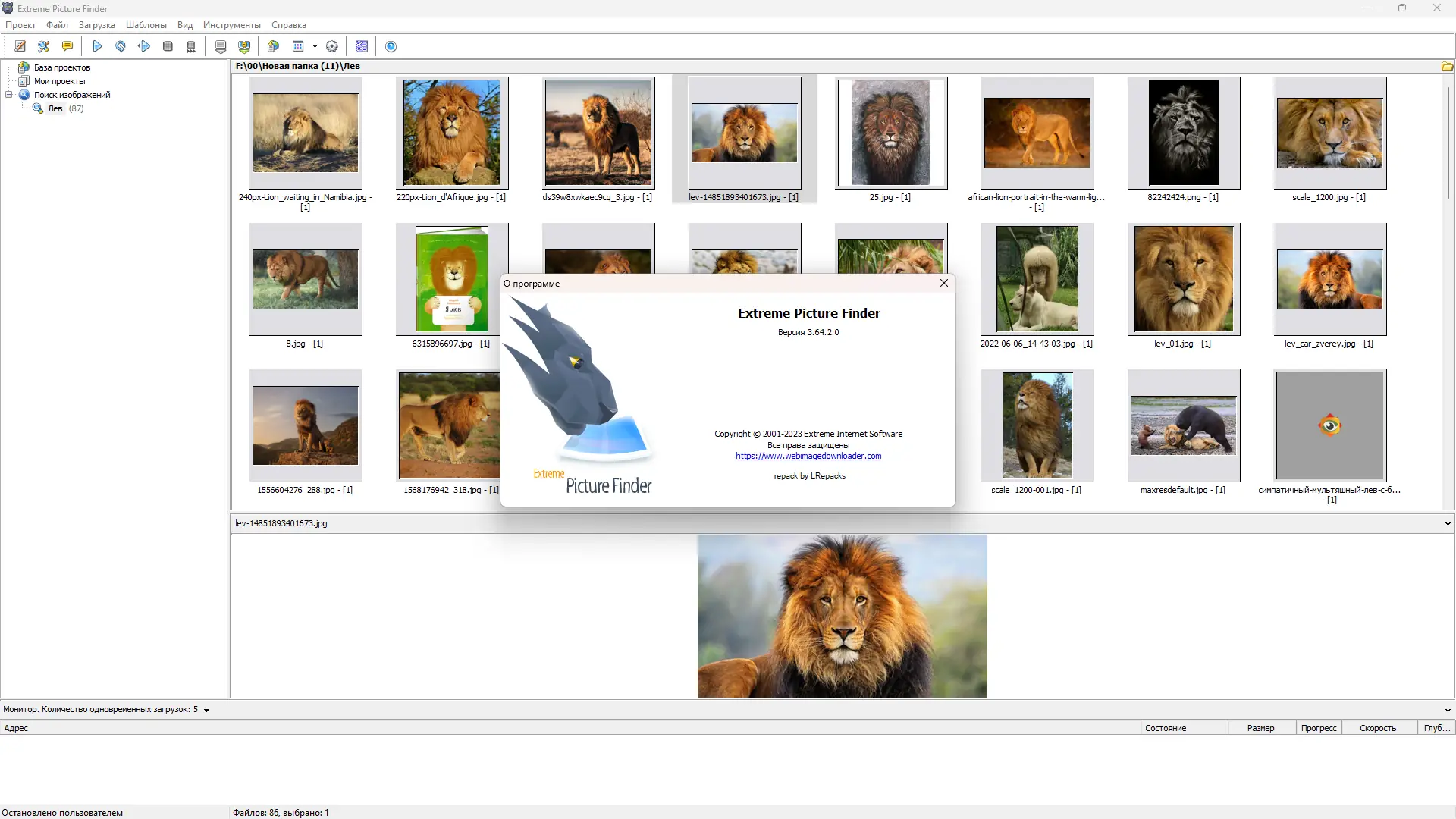
Task: Click the restart download circular arrow icon
Action: (x=121, y=46)
